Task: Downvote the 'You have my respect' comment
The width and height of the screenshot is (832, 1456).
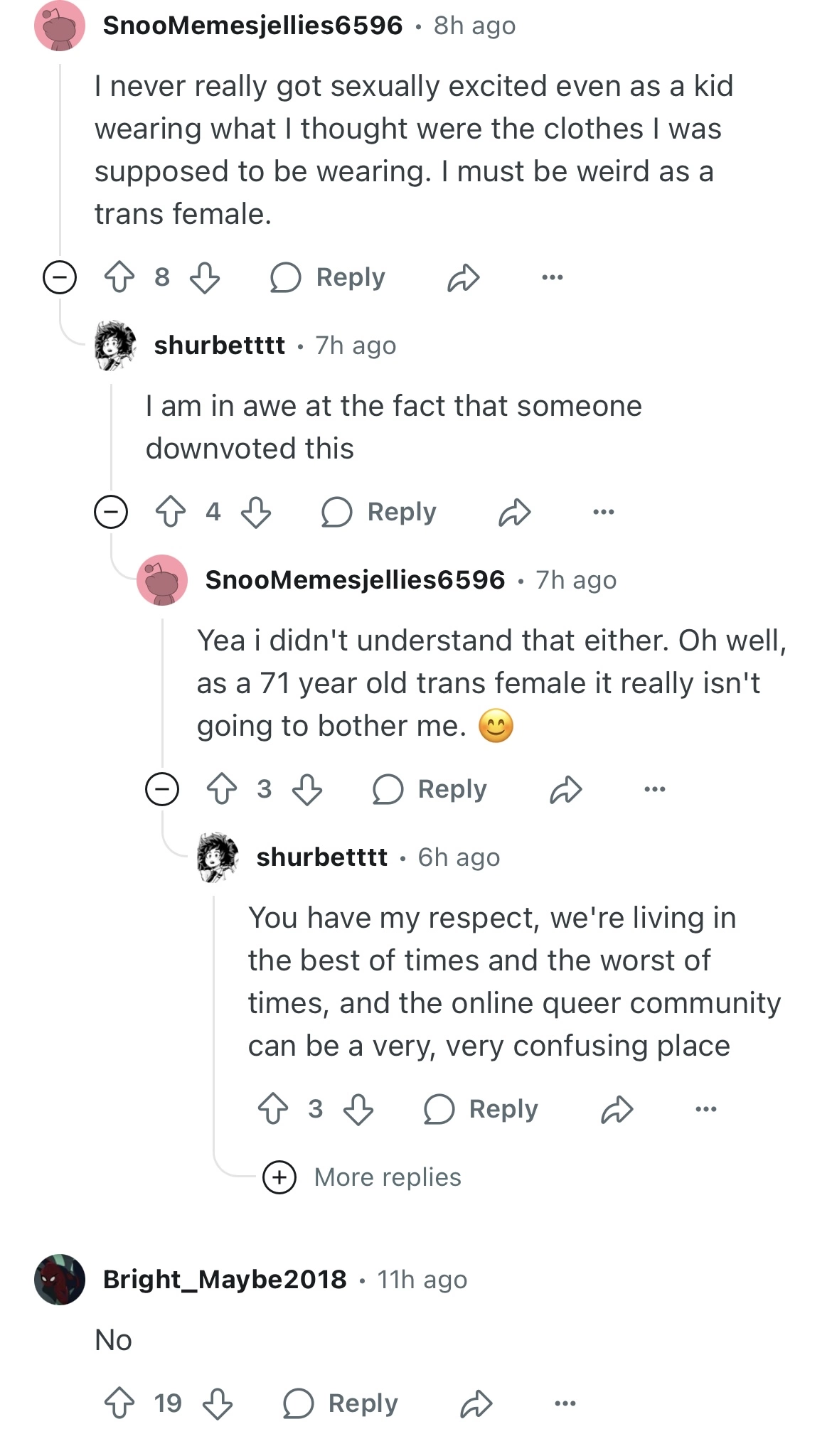Action: (358, 1109)
